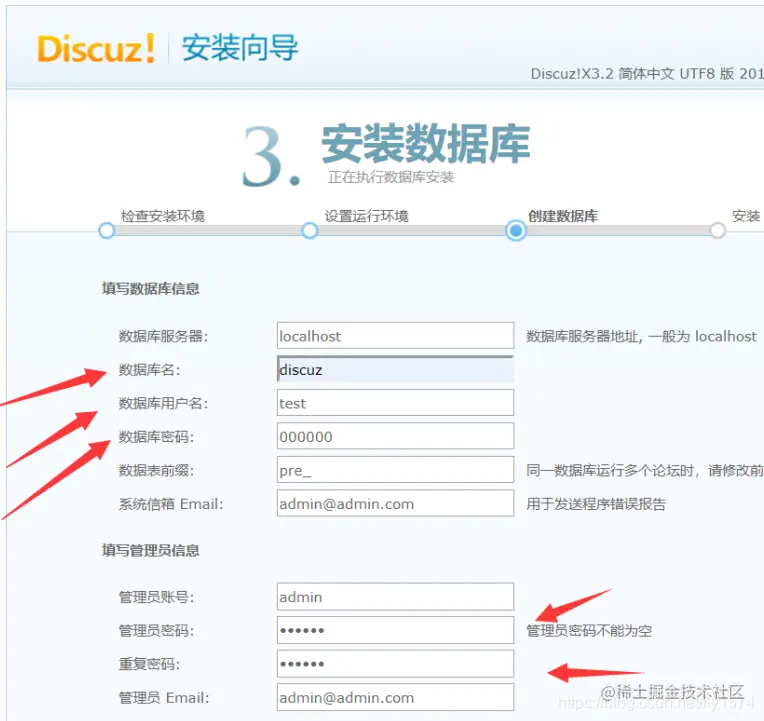Click the 用于发送程序错误报告 hint text
764x721 pixels.
coord(596,504)
